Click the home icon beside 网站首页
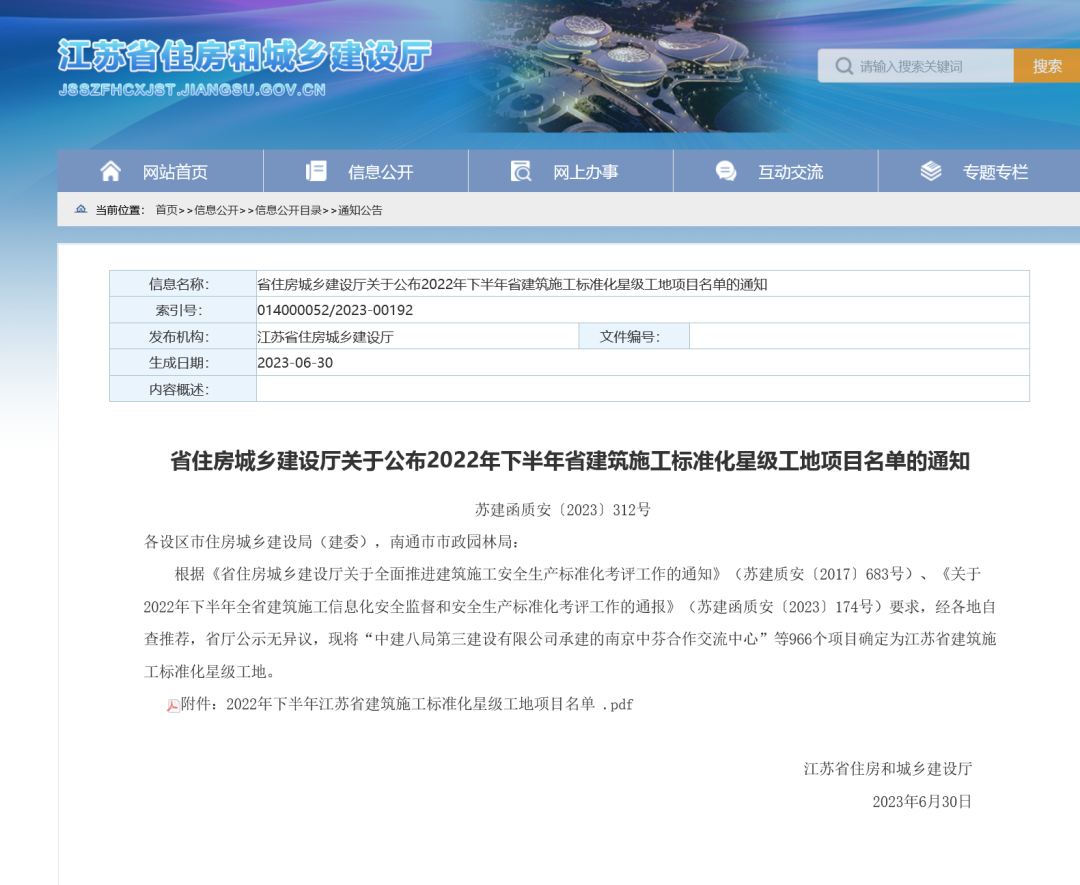 point(111,171)
